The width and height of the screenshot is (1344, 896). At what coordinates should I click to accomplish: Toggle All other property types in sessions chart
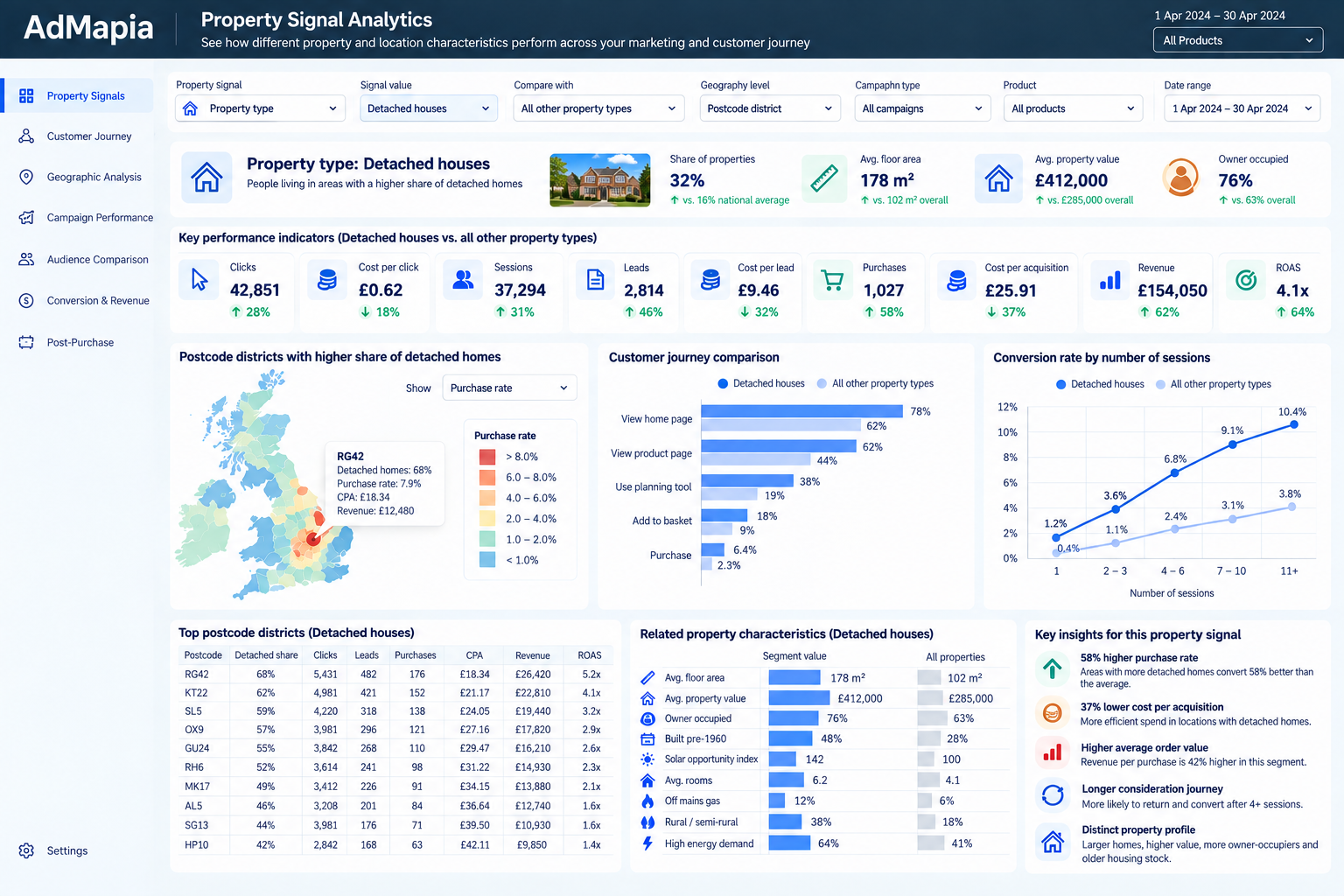pos(1214,384)
